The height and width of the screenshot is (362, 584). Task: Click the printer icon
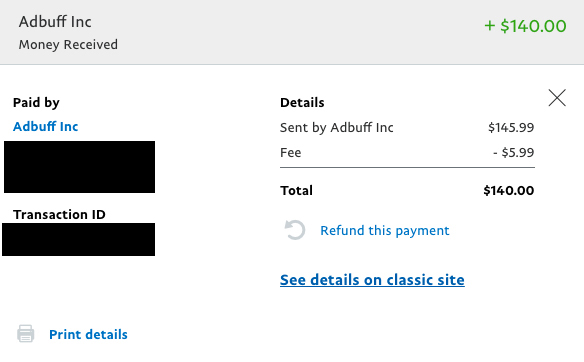(25, 333)
